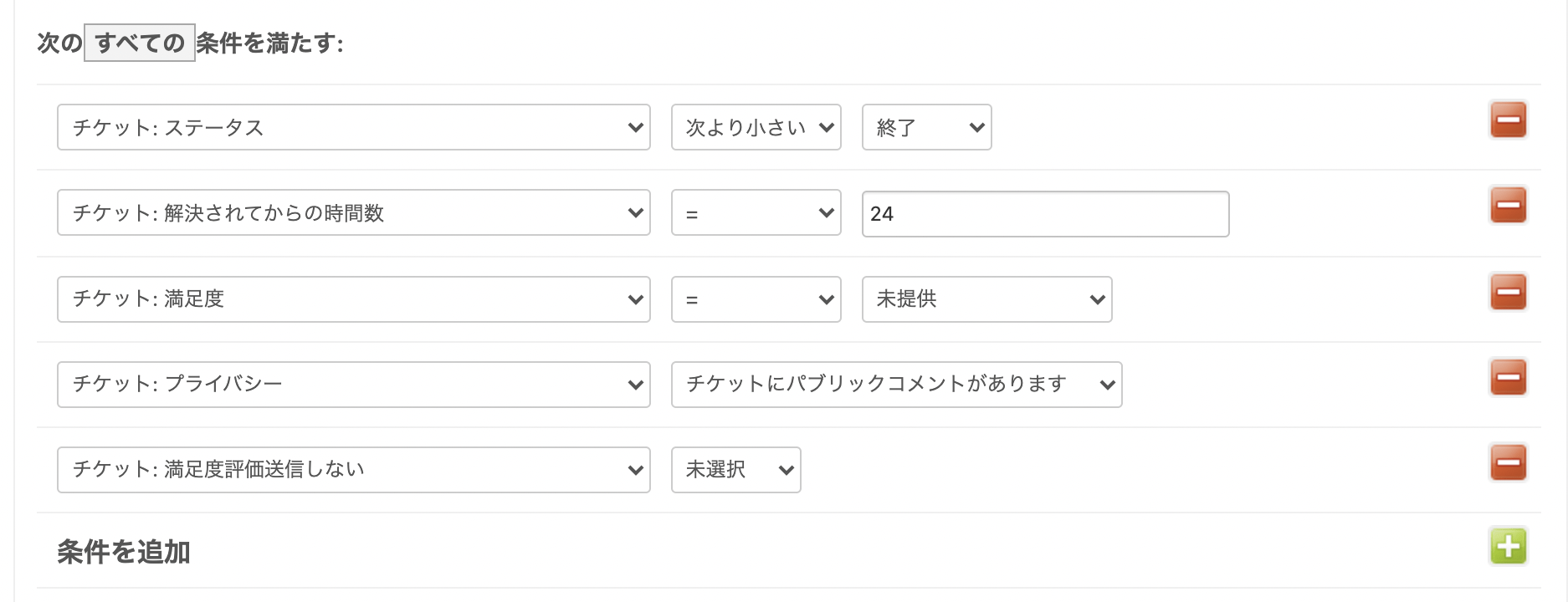Viewport: 1568px width, 602px height.
Task: Click the 条件を追加 label
Action: point(124,552)
